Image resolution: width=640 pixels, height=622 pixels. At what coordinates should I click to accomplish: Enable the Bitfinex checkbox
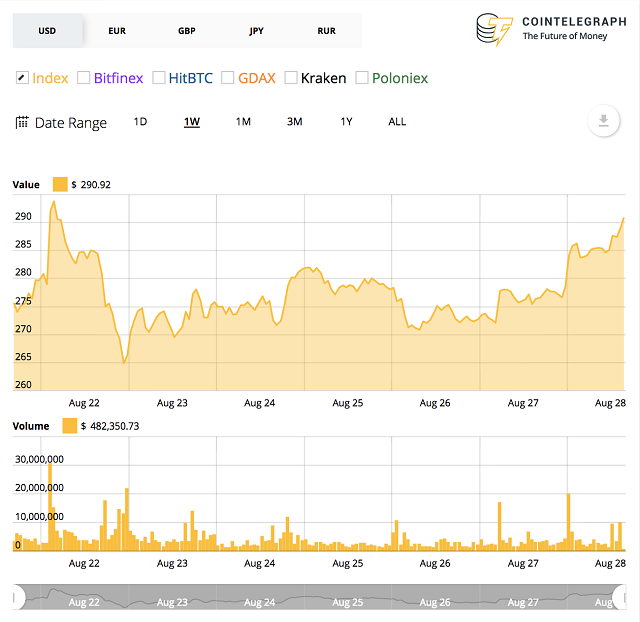click(84, 78)
